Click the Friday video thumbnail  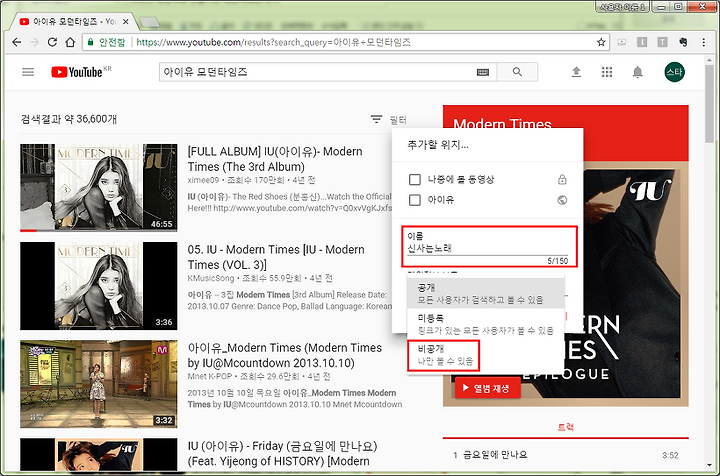(x=98, y=454)
